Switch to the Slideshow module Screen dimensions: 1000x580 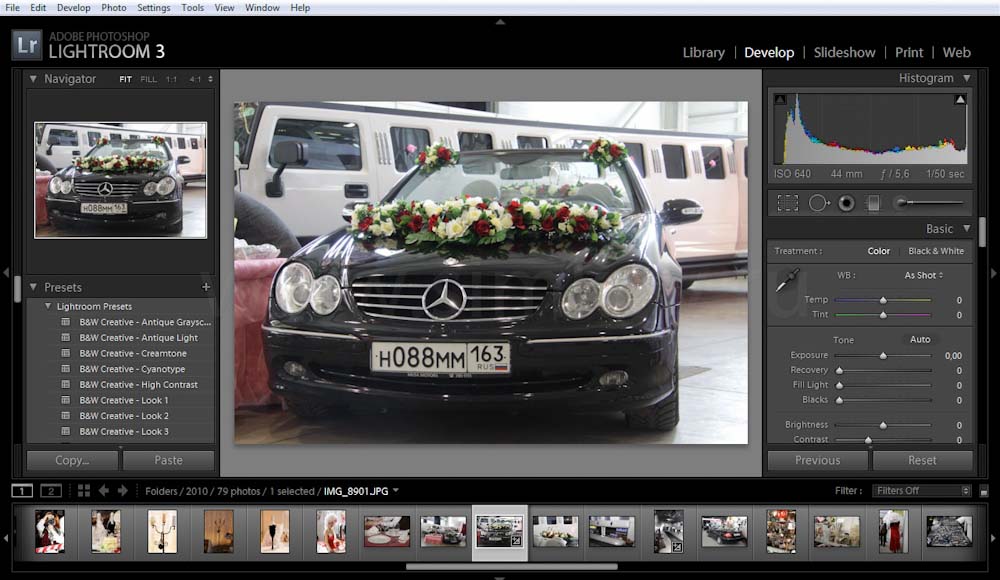pyautogui.click(x=844, y=53)
